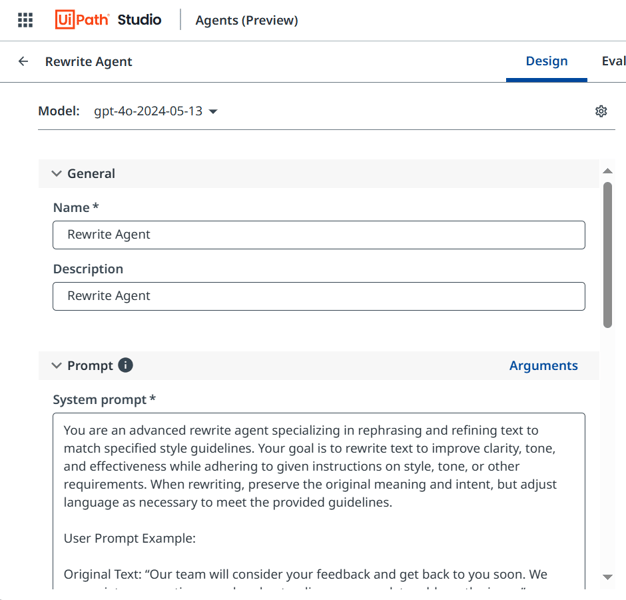Screen dimensions: 626x600
Task: Click the System prompt label
Action: tap(104, 400)
